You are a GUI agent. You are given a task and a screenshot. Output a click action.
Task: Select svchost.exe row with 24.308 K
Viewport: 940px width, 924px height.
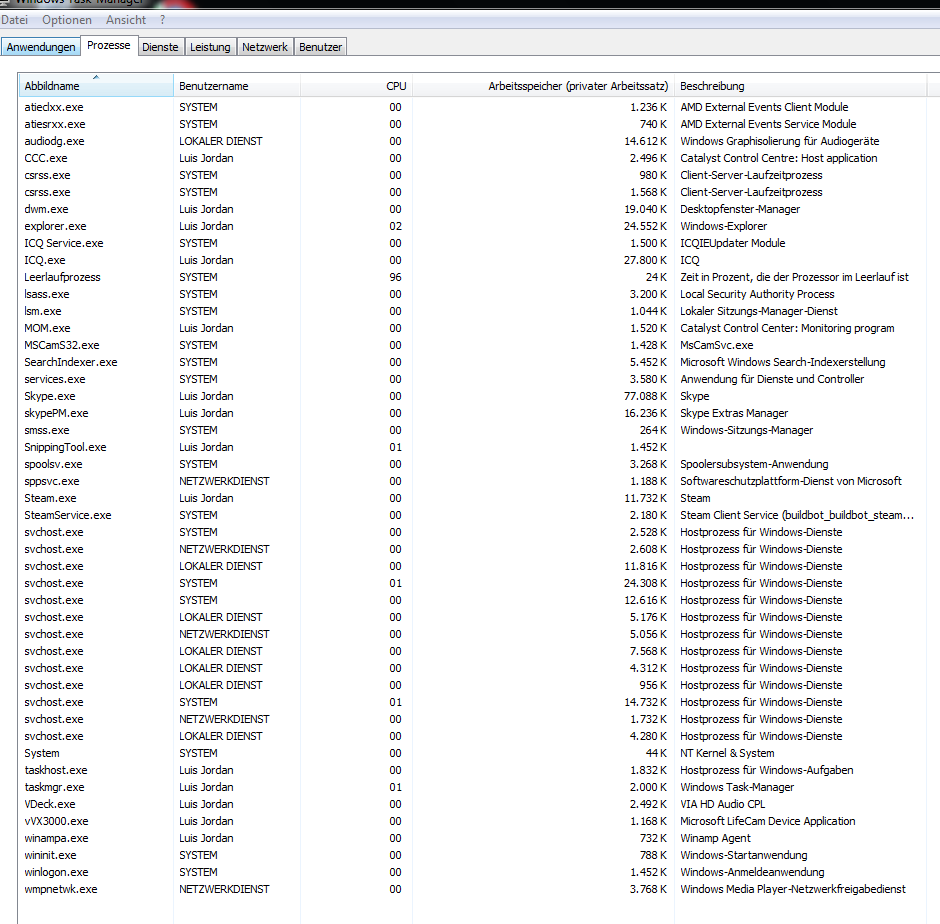pyautogui.click(x=472, y=583)
